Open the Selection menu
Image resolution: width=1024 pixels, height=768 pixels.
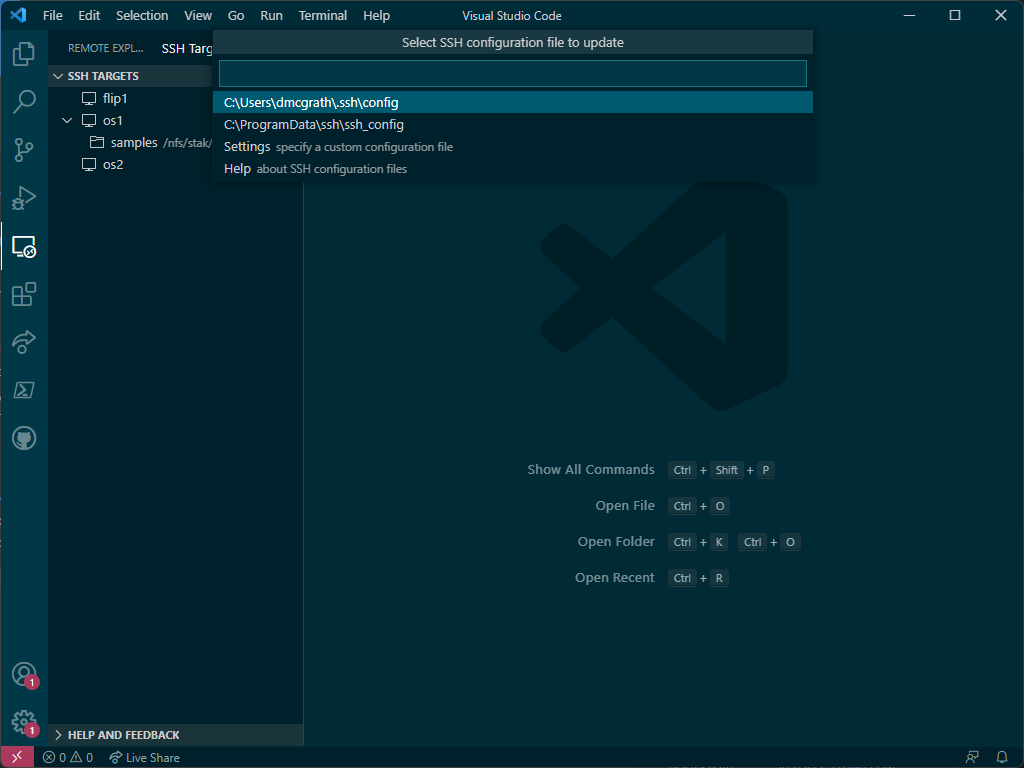(x=142, y=15)
